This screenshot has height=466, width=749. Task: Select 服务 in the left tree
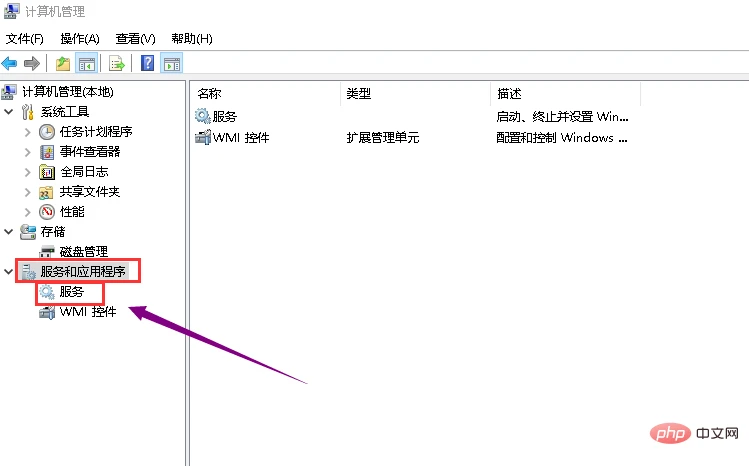pyautogui.click(x=72, y=291)
